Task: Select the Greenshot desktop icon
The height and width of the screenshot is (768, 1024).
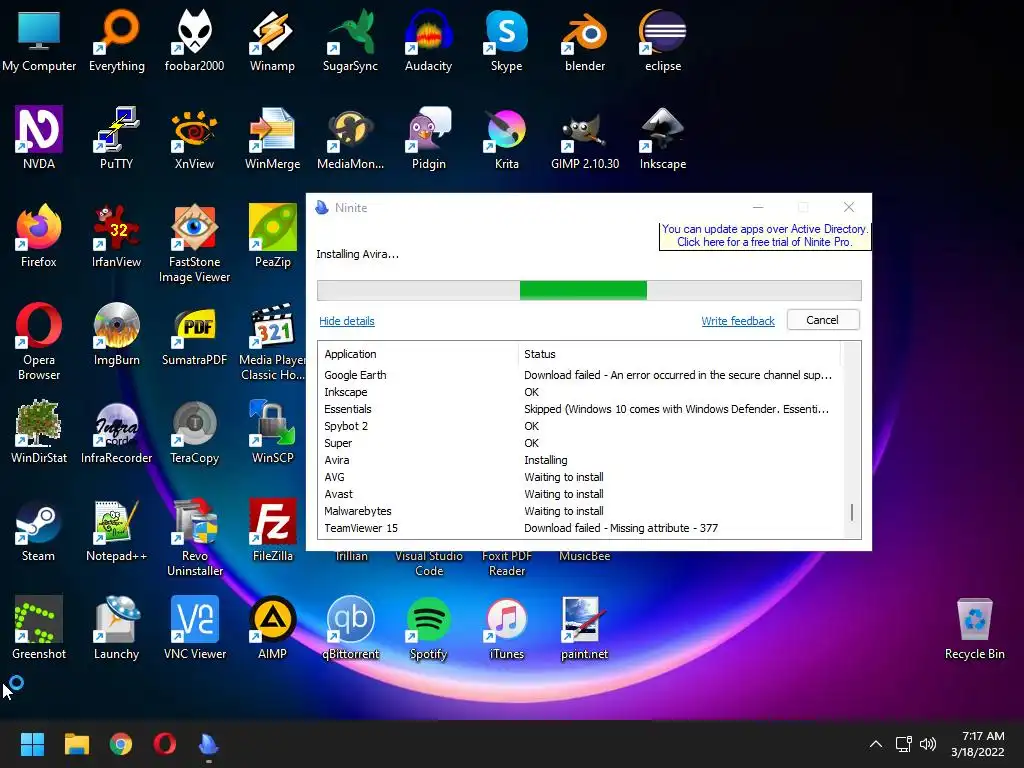Action: [39, 627]
